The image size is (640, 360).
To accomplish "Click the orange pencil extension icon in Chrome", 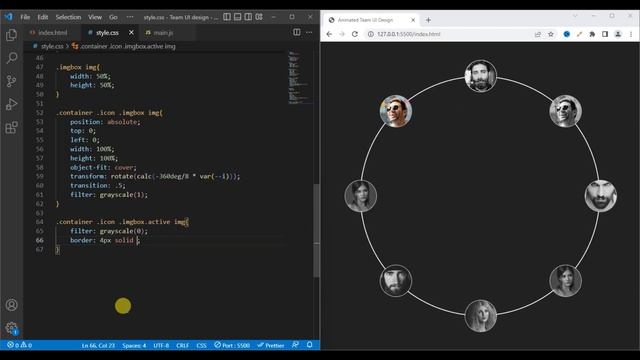I will [579, 34].
